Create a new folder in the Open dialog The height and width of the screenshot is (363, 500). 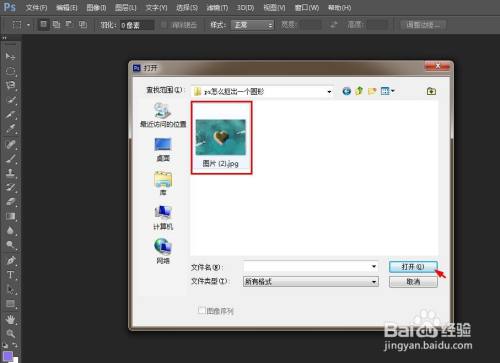click(372, 91)
